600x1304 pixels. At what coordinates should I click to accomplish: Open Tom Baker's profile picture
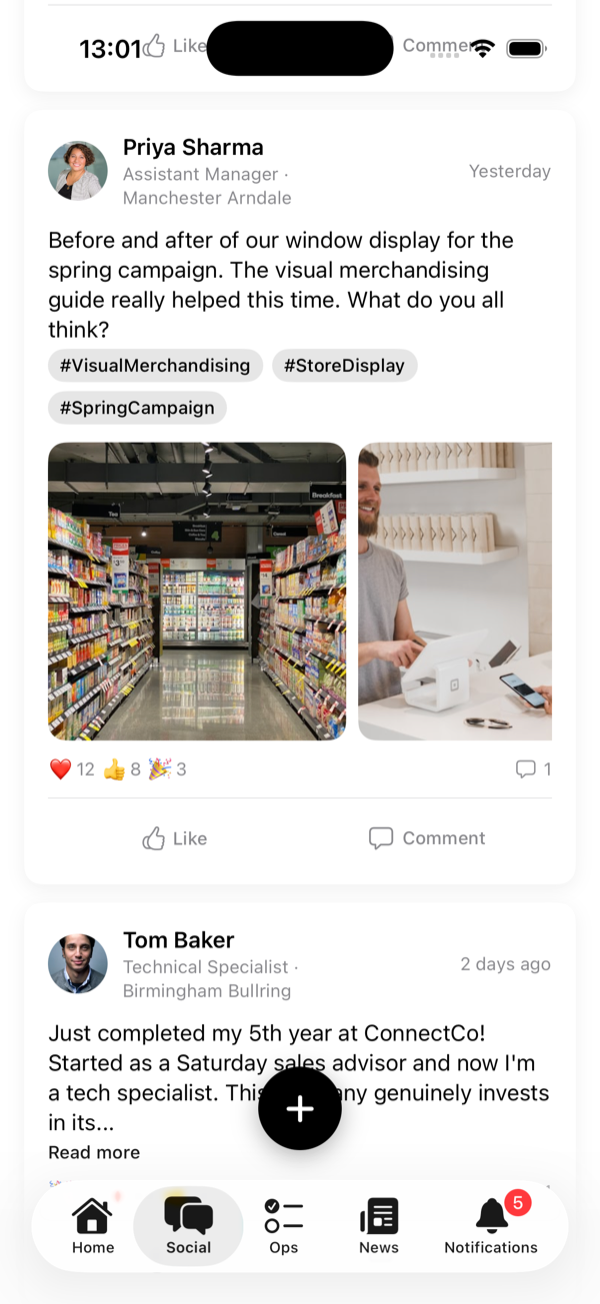[x=77, y=963]
